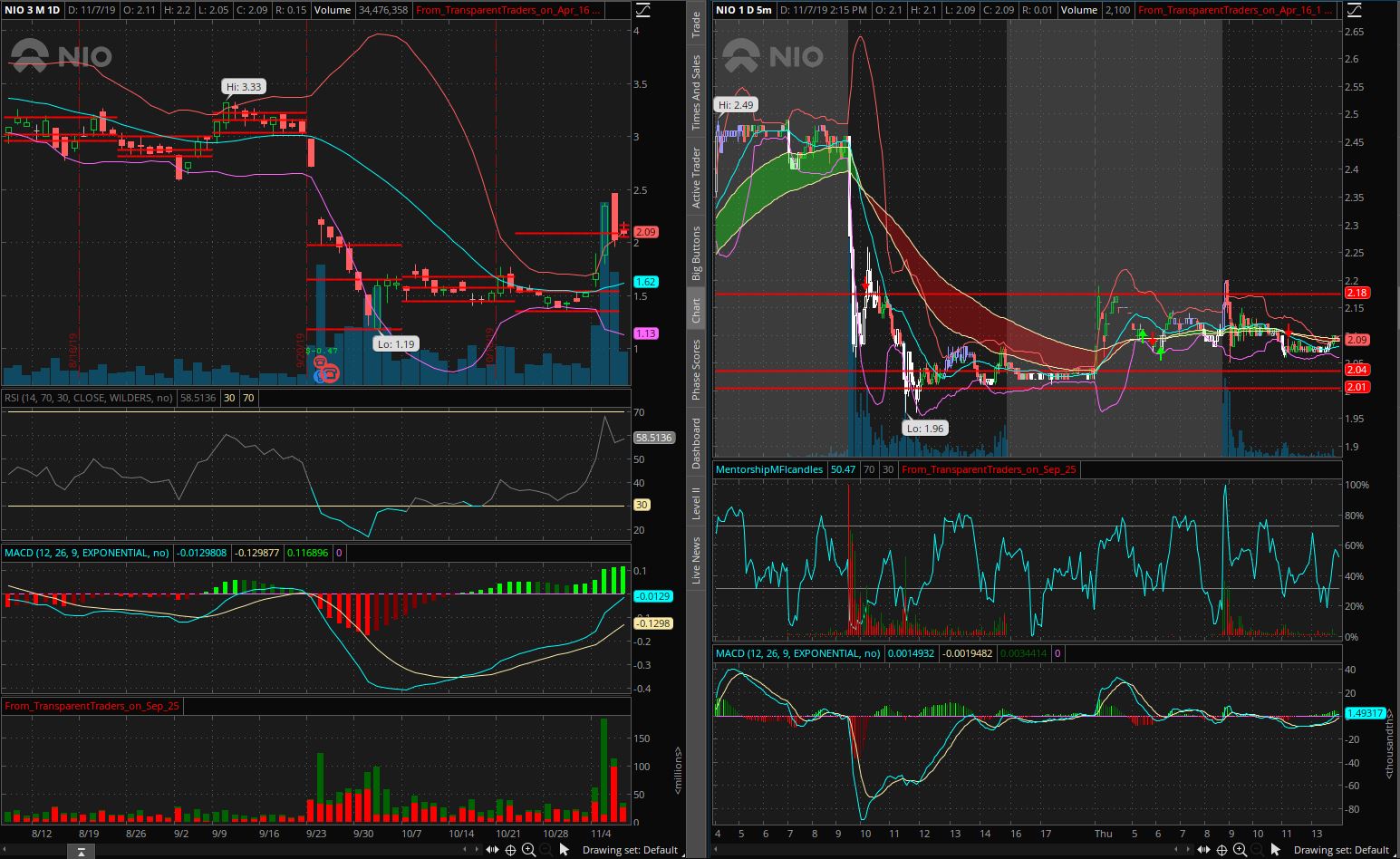This screenshot has height=859, width=1400.
Task: Click the MACD study label on right chart
Action: click(797, 653)
